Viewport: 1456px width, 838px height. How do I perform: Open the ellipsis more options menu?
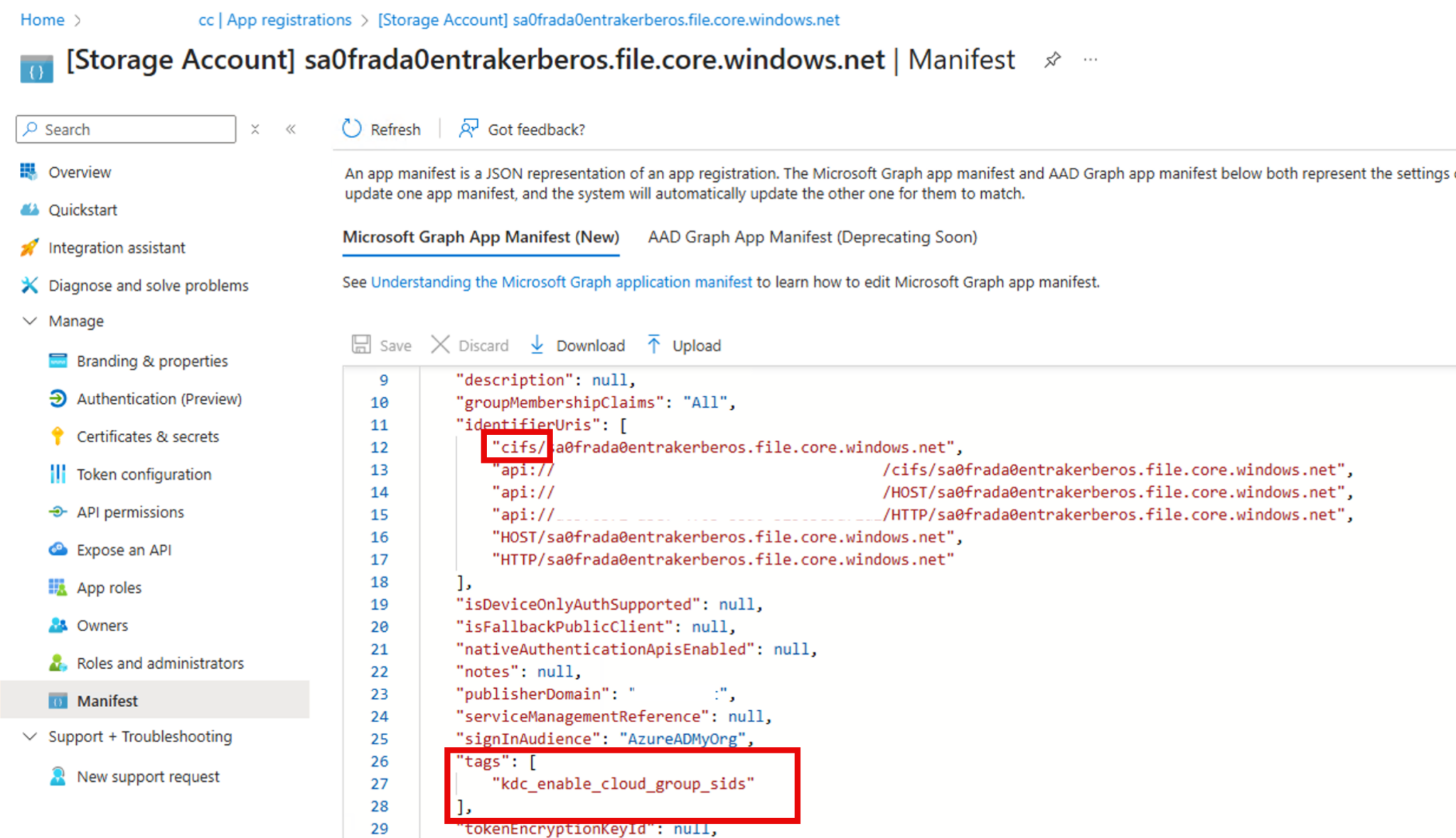click(x=1091, y=60)
